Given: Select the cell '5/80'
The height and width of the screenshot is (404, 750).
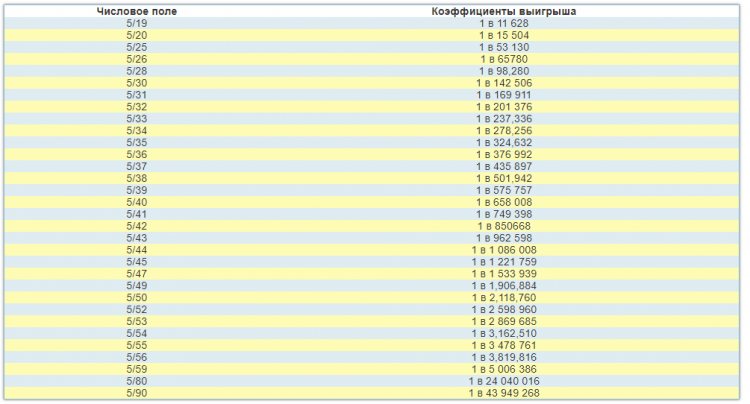Looking at the screenshot, I should pyautogui.click(x=137, y=382).
